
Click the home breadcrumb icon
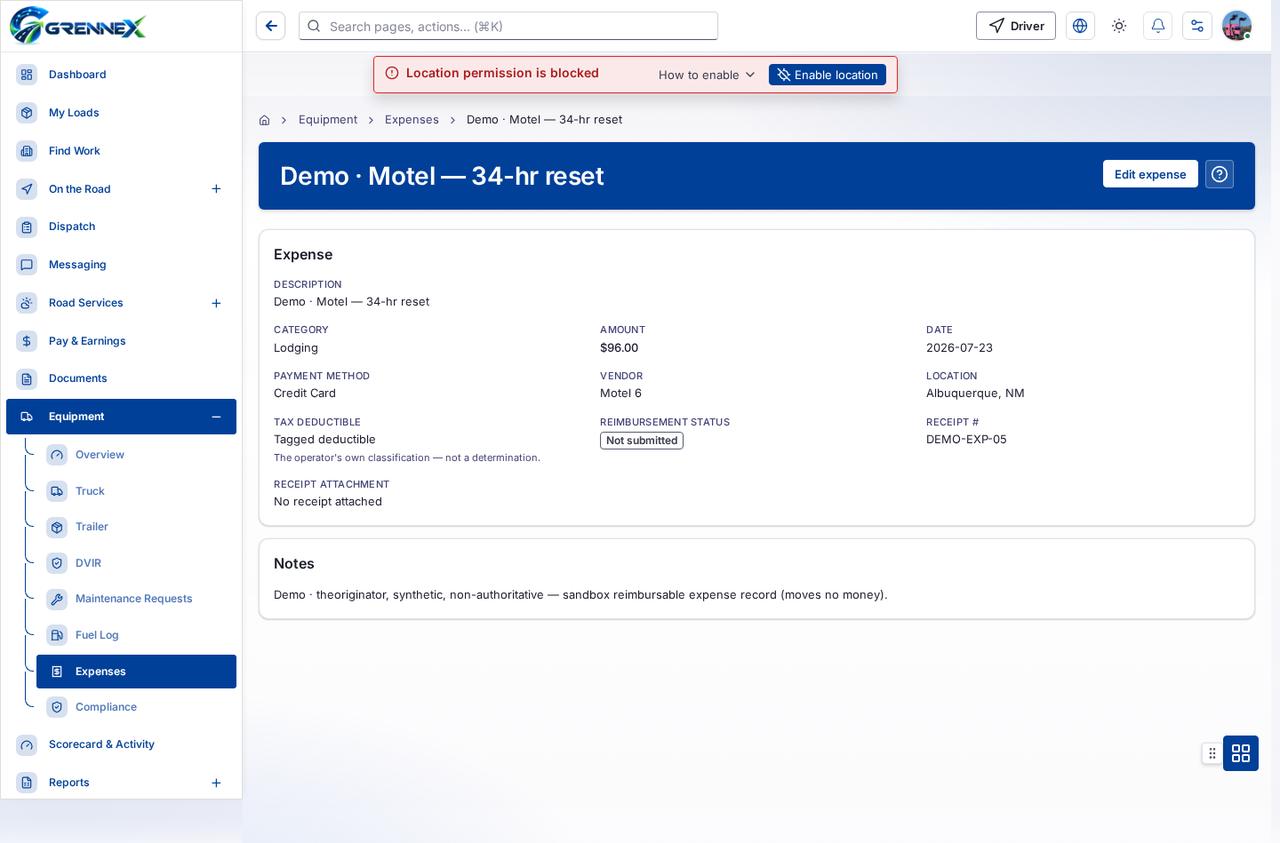pyautogui.click(x=264, y=120)
